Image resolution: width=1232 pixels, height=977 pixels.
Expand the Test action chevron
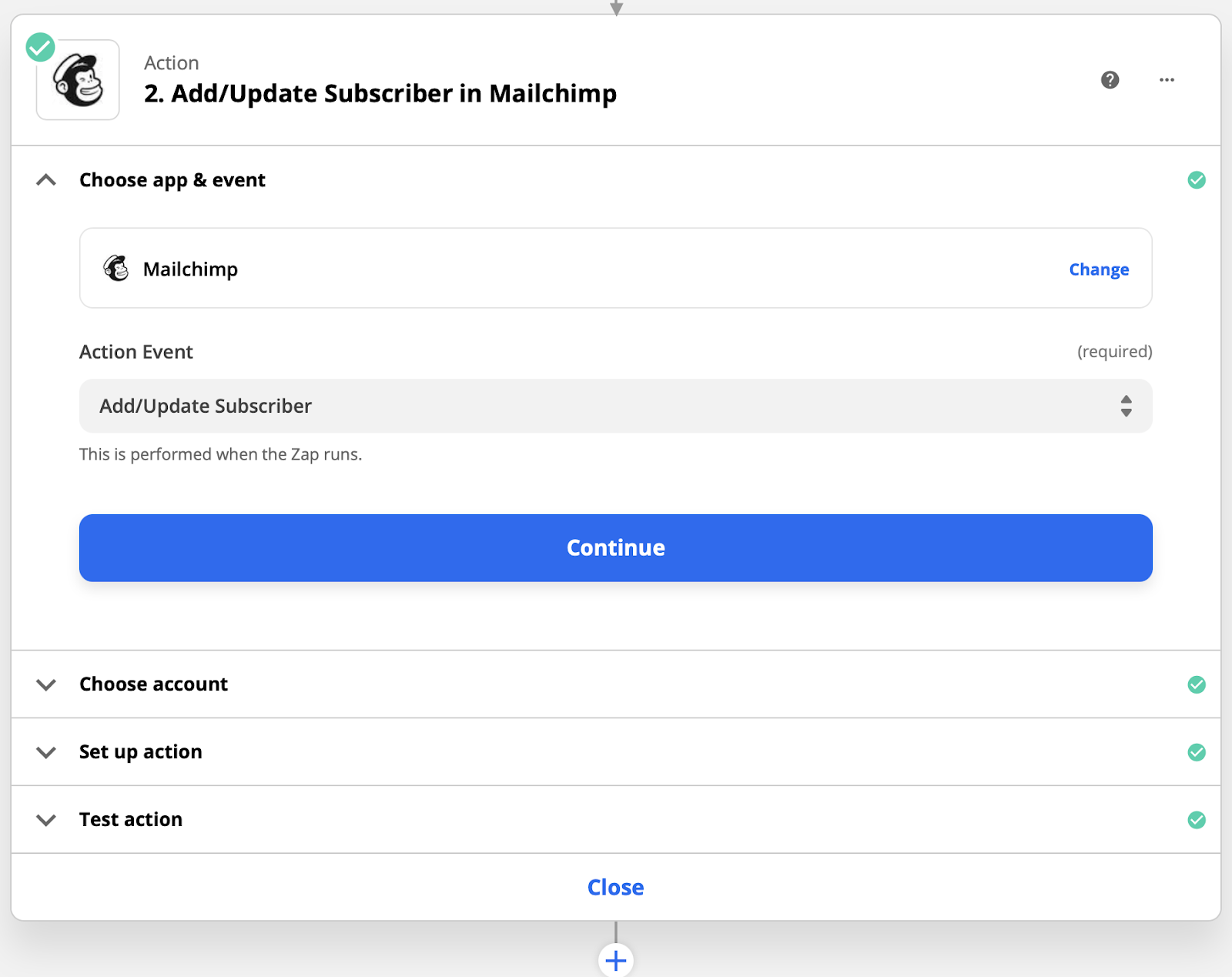coord(46,820)
